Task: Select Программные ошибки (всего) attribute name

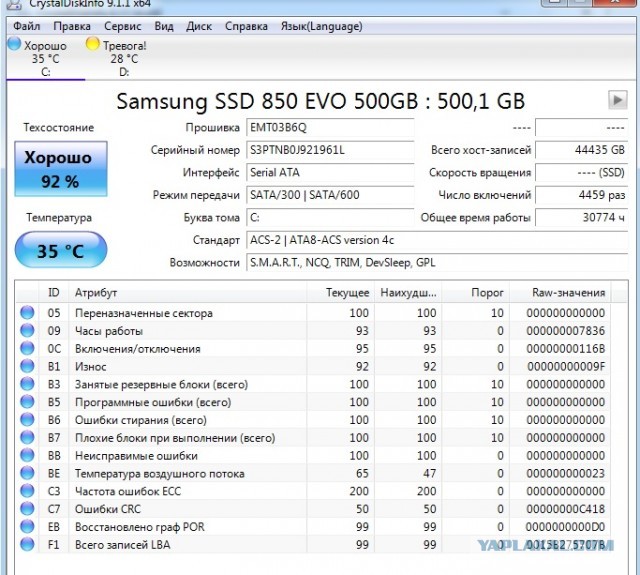Action: click(x=153, y=402)
